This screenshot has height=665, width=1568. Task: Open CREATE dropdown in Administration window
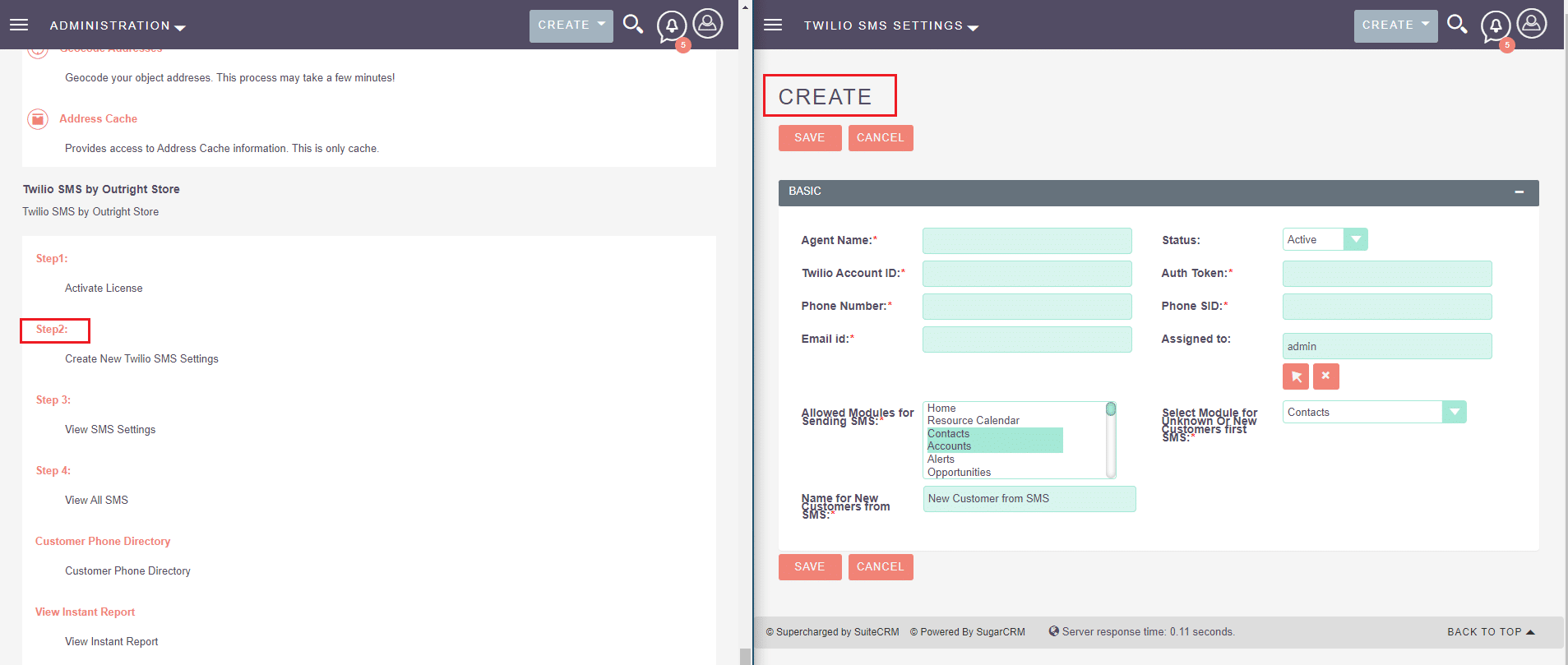[571, 25]
